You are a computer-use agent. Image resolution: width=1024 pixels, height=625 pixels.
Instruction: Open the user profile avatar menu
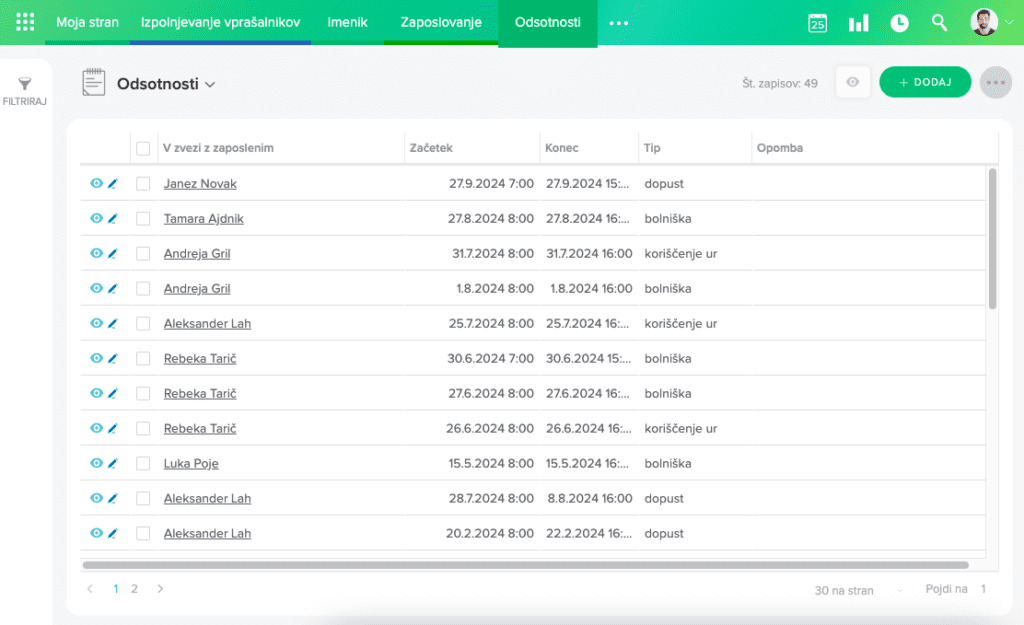point(985,22)
